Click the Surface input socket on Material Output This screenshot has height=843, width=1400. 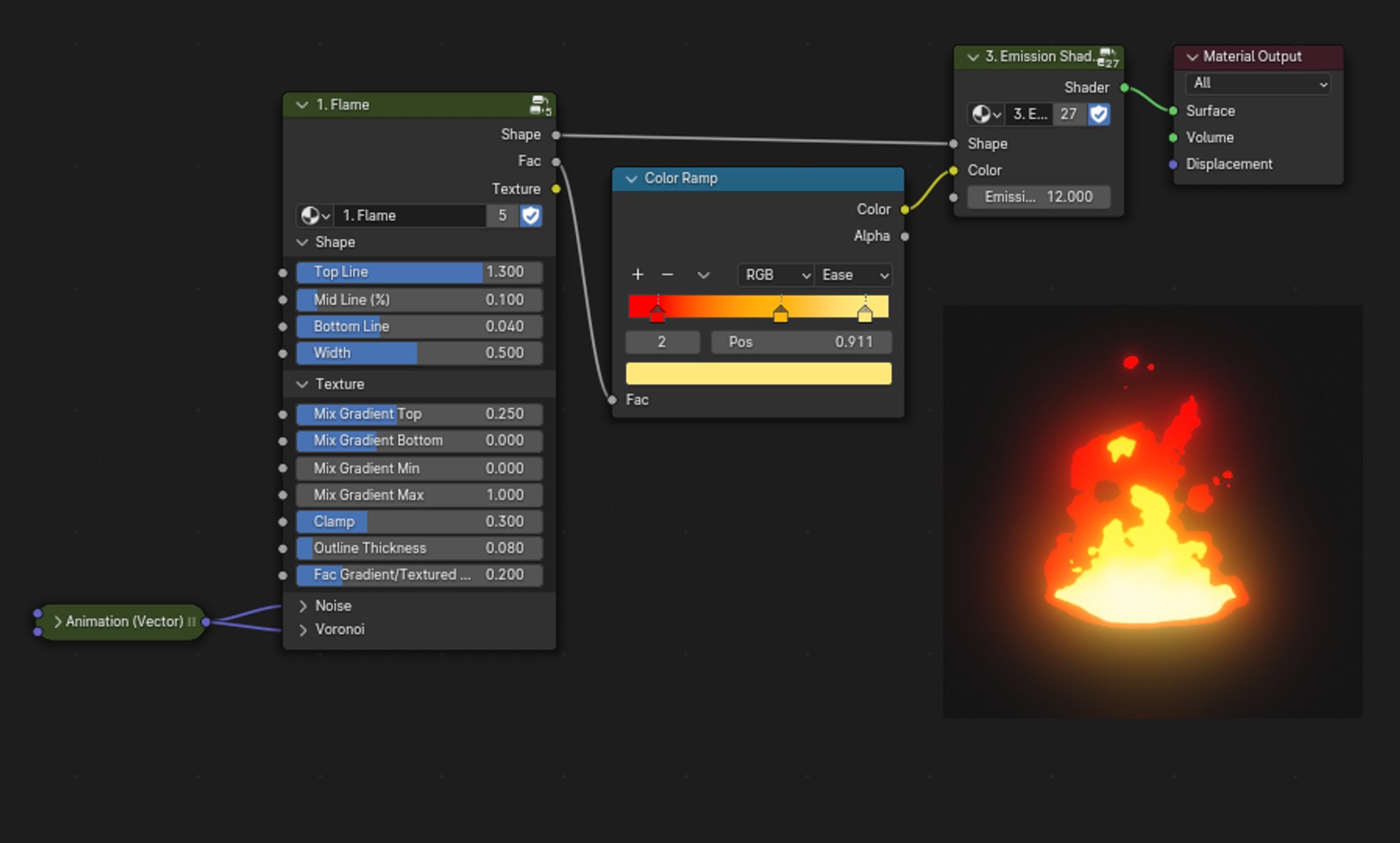click(1173, 111)
